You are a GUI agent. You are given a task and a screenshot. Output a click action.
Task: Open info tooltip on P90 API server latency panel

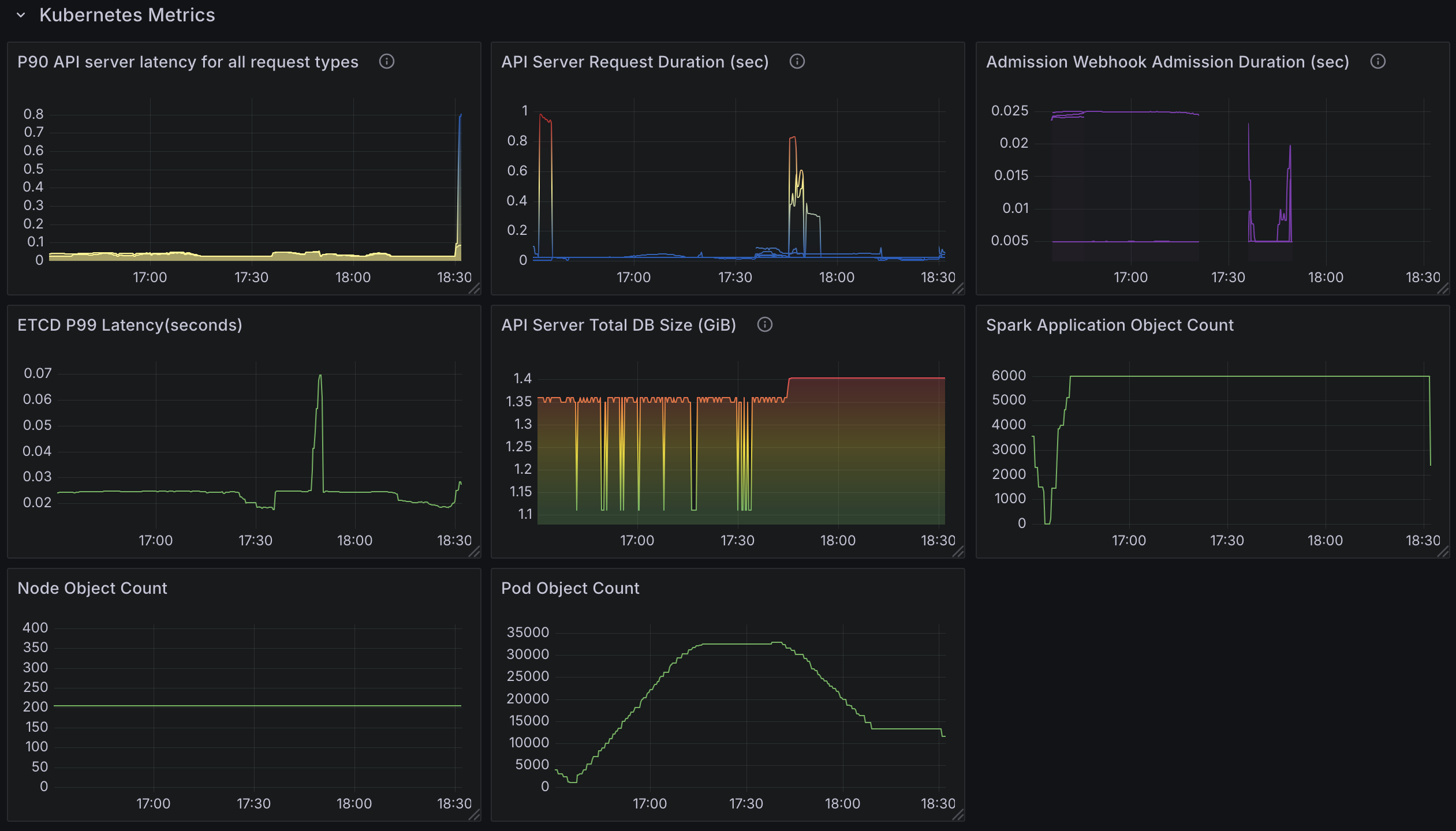pos(387,62)
